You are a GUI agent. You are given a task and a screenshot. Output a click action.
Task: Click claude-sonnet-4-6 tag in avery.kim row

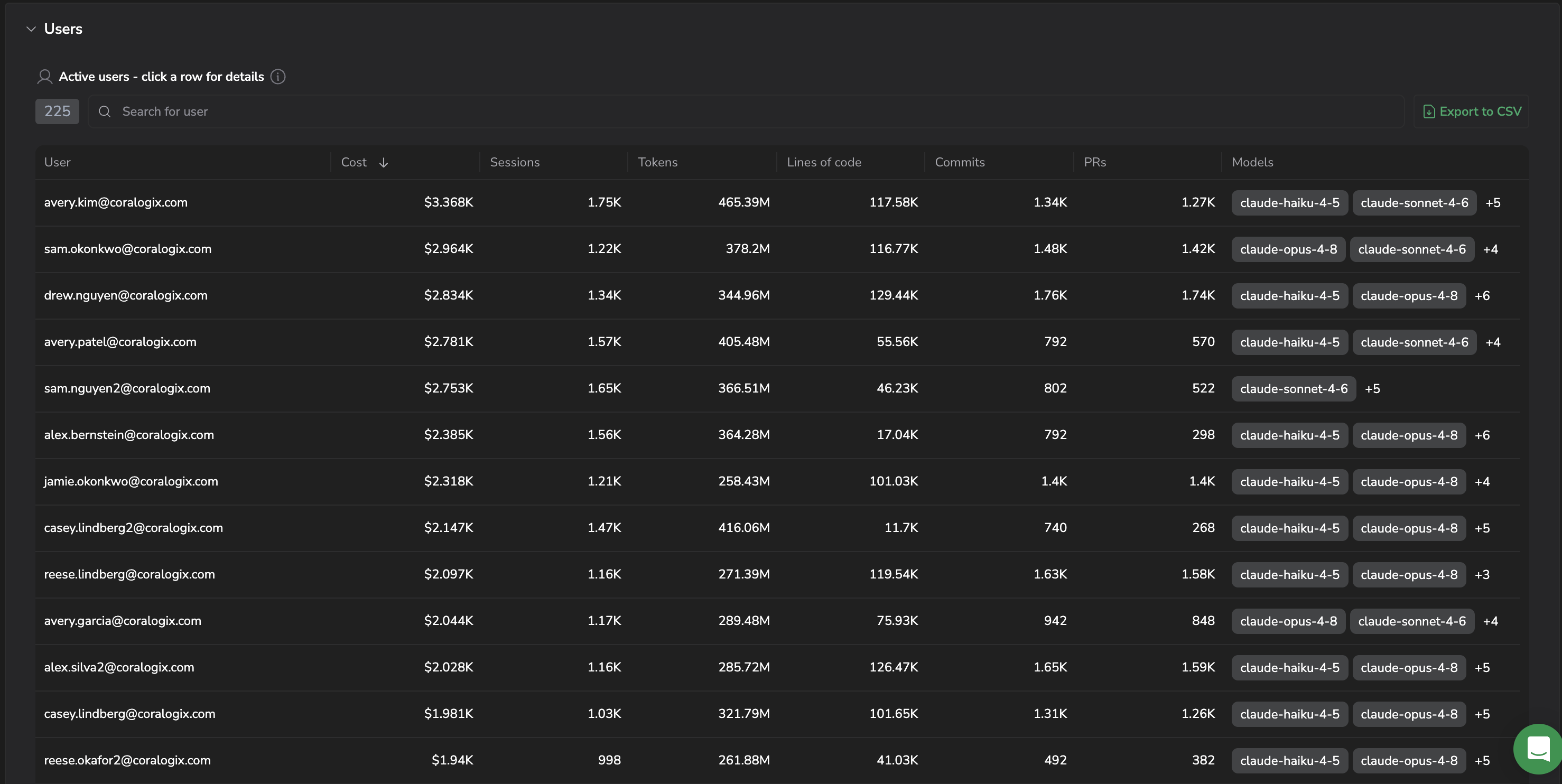pos(1415,203)
